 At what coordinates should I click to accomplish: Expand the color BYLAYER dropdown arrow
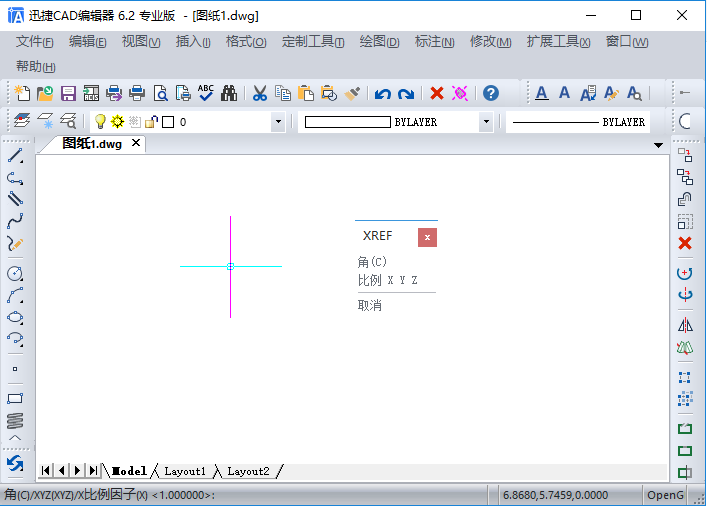coord(486,122)
